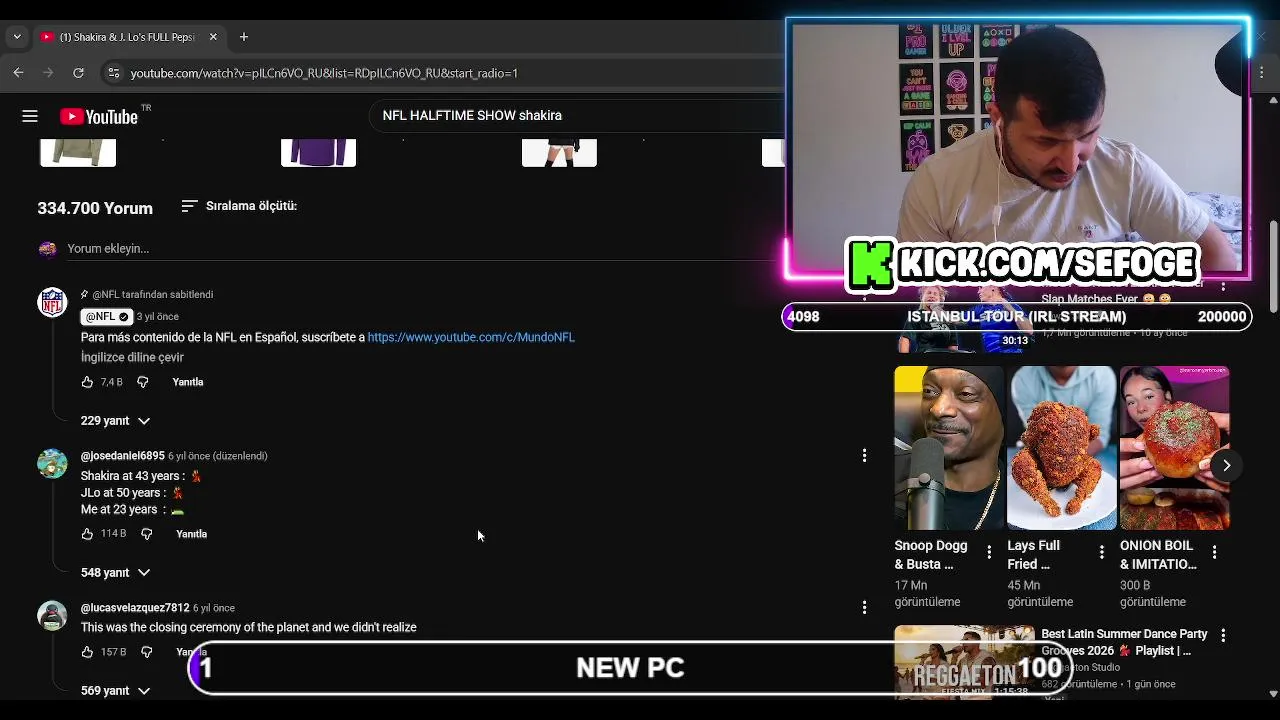Click the 6 yıl önce (düzenlendi) timestamp
Viewport: 1280px width, 720px height.
[x=218, y=456]
